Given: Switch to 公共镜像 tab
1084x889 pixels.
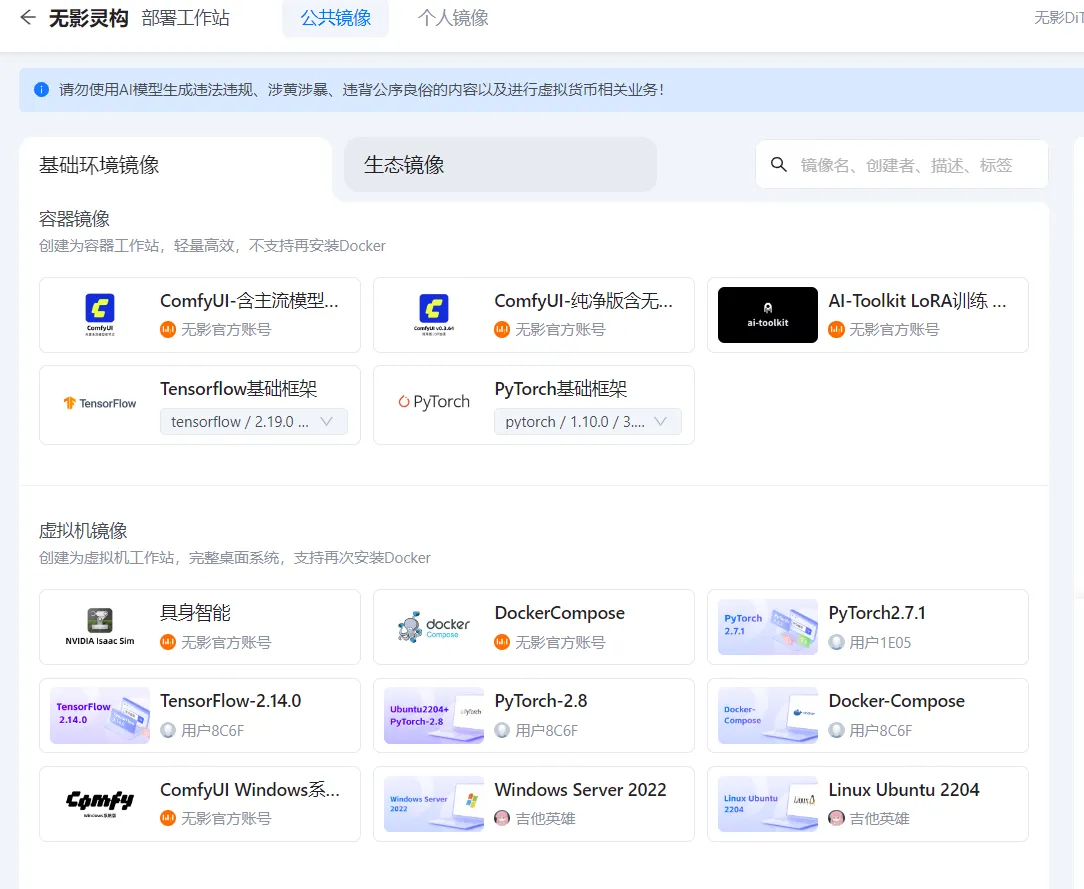Looking at the screenshot, I should pos(335,18).
